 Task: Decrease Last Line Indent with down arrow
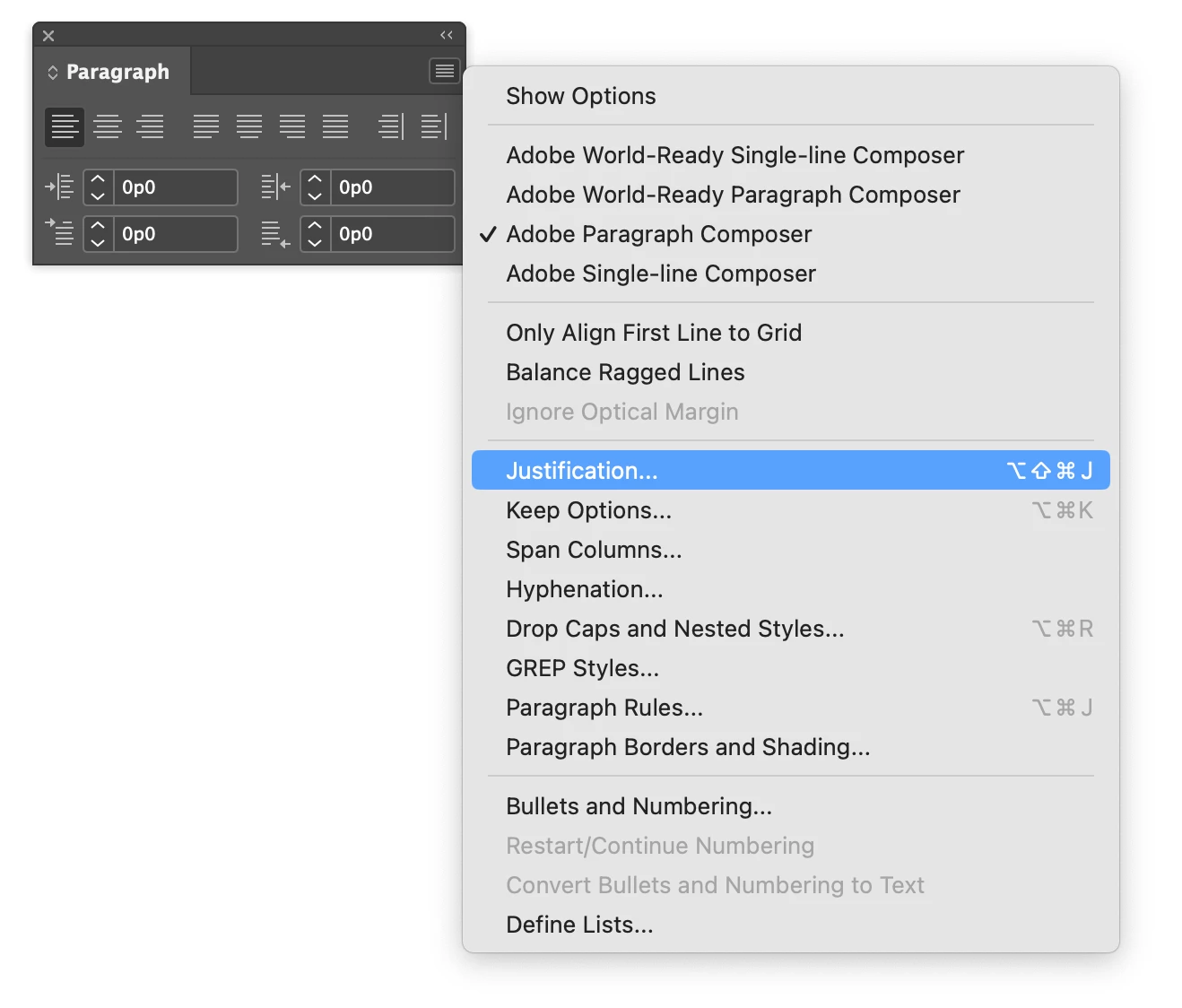315,243
